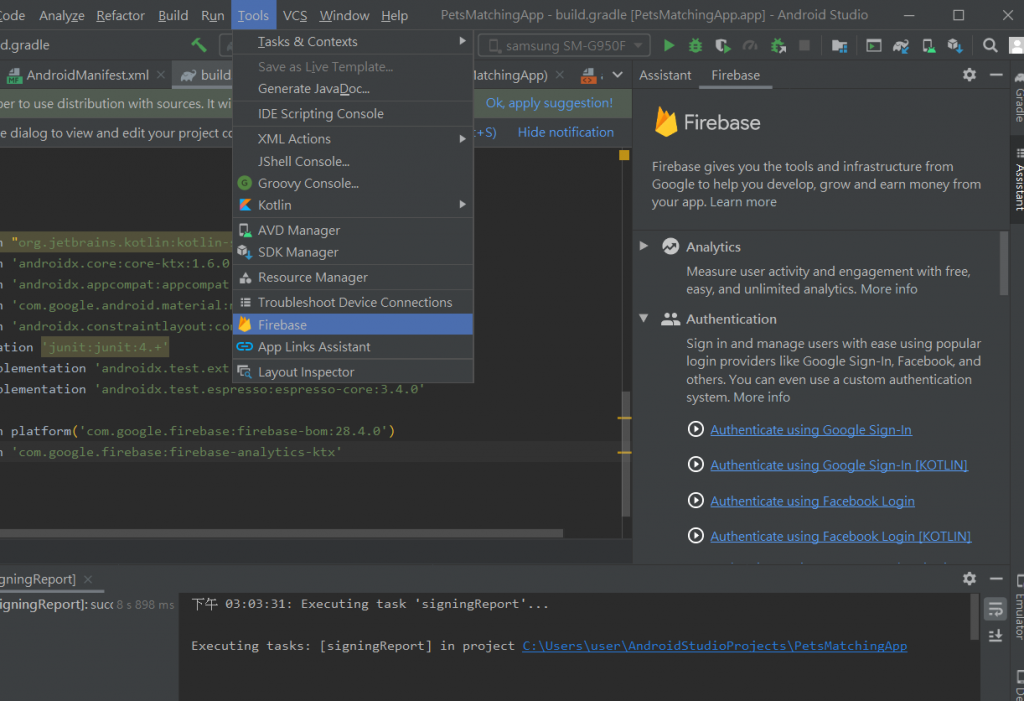The width and height of the screenshot is (1024, 701).
Task: Click the Make Project hammer icon
Action: tap(199, 45)
